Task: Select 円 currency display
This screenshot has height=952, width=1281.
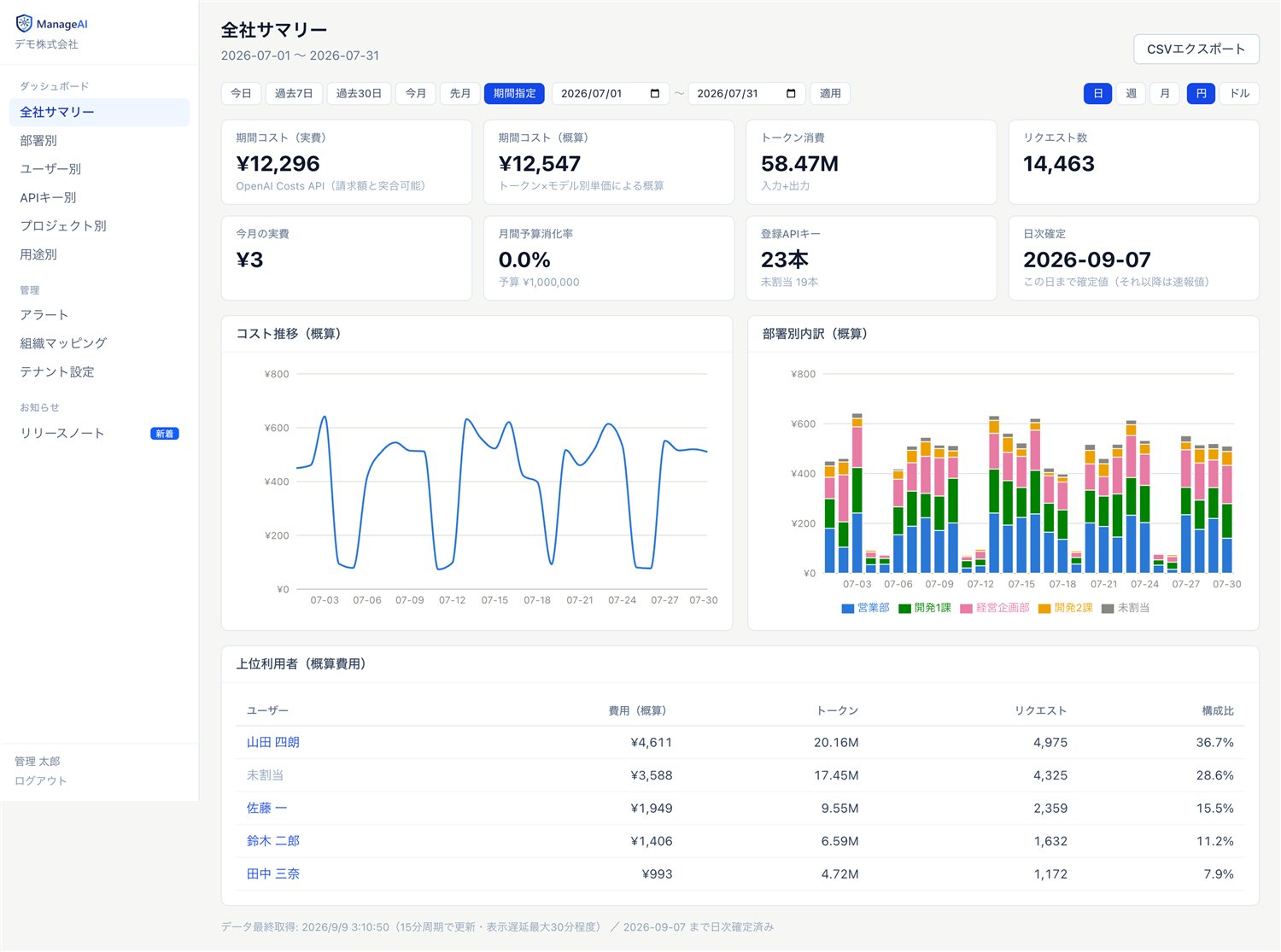Action: click(x=1201, y=94)
